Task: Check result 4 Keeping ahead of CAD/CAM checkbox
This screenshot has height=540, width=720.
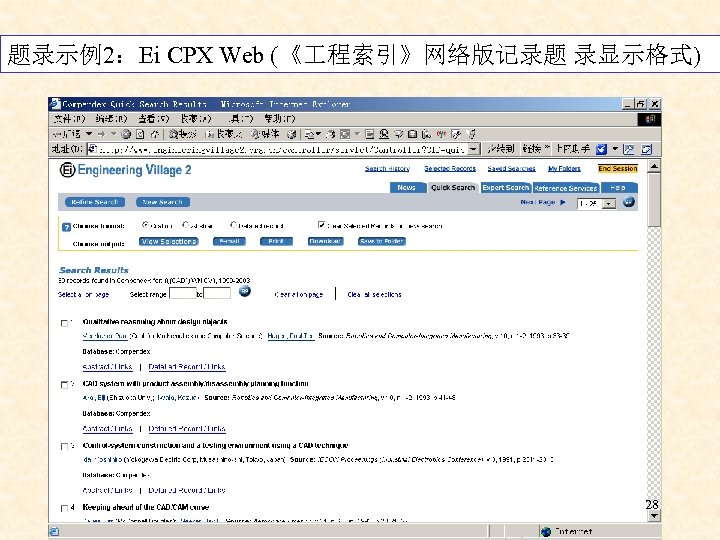Action: [64, 508]
